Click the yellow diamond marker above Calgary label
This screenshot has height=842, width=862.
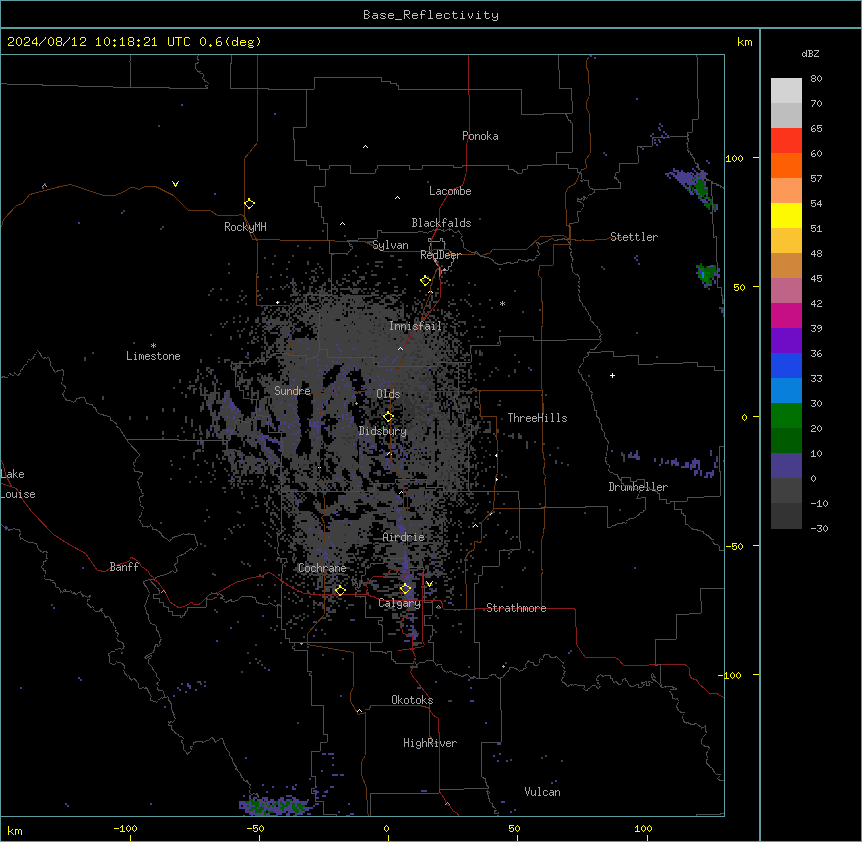(405, 589)
